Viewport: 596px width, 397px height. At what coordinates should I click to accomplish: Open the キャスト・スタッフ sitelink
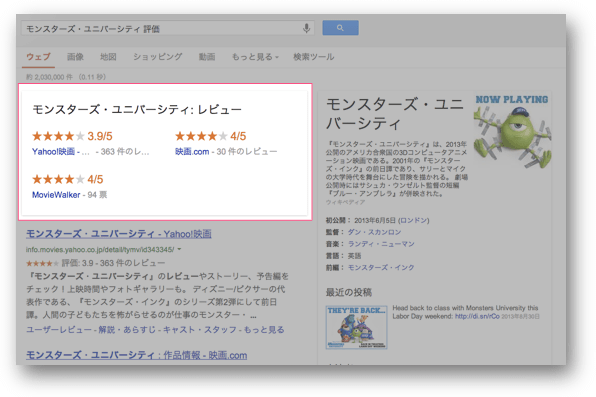[x=200, y=330]
